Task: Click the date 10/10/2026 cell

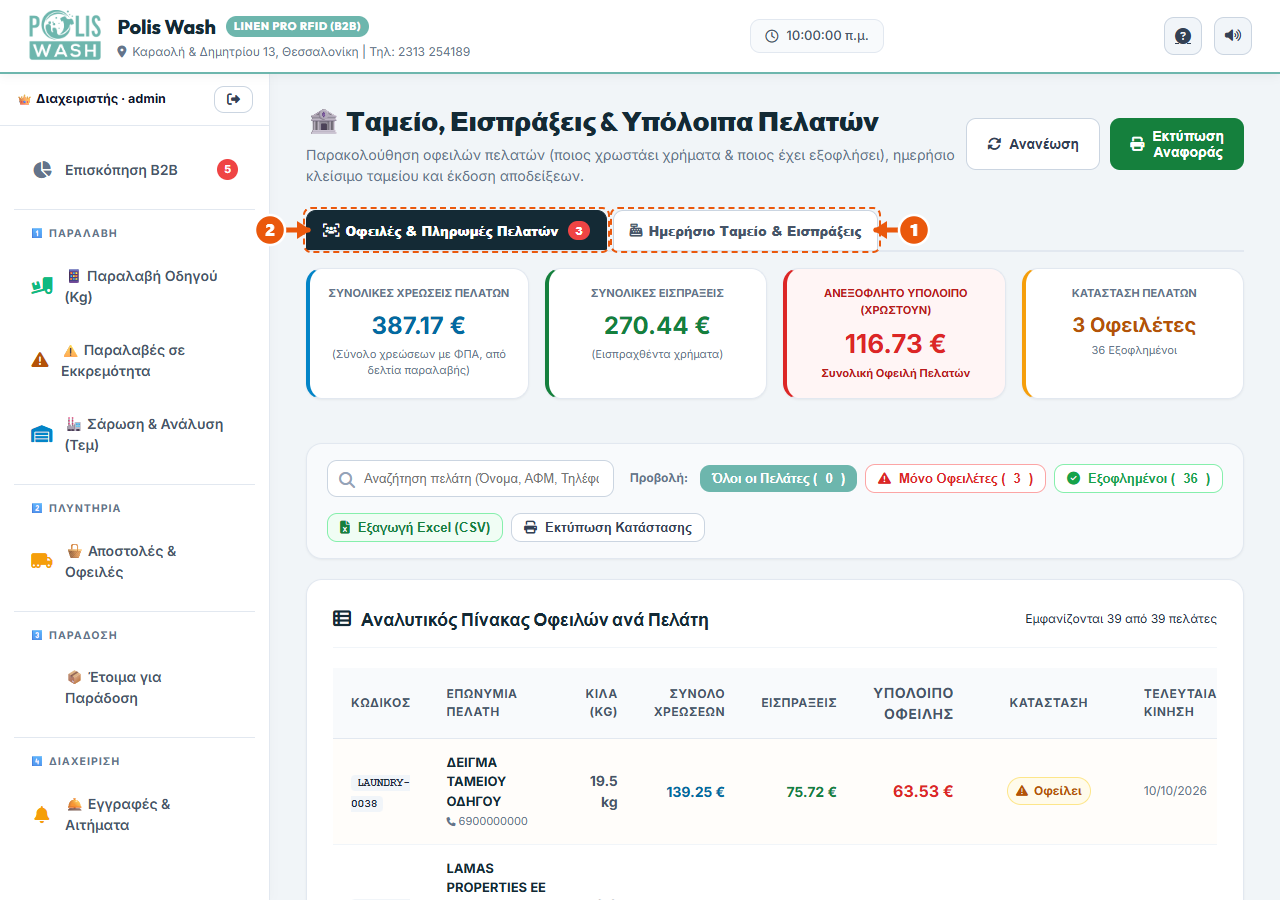Action: coord(1175,791)
